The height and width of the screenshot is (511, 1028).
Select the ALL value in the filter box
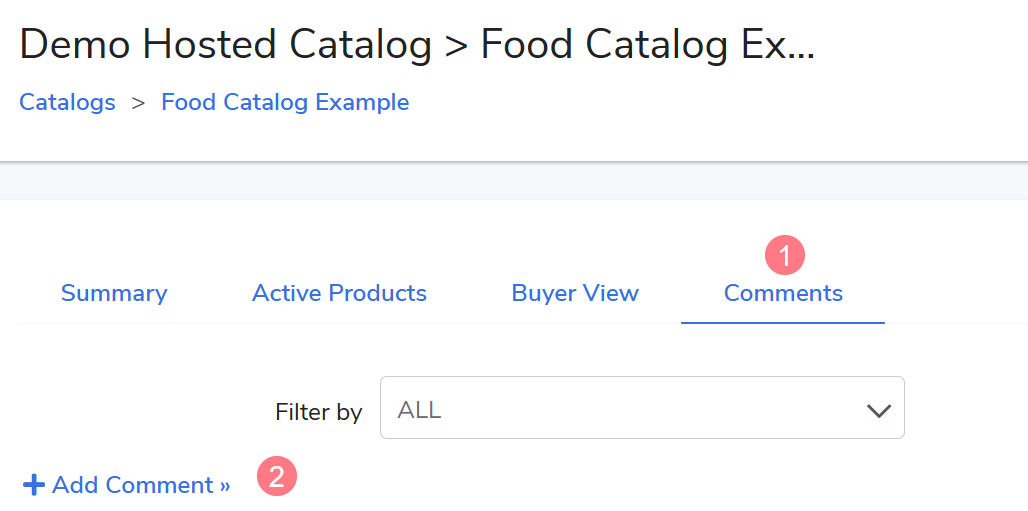point(420,410)
